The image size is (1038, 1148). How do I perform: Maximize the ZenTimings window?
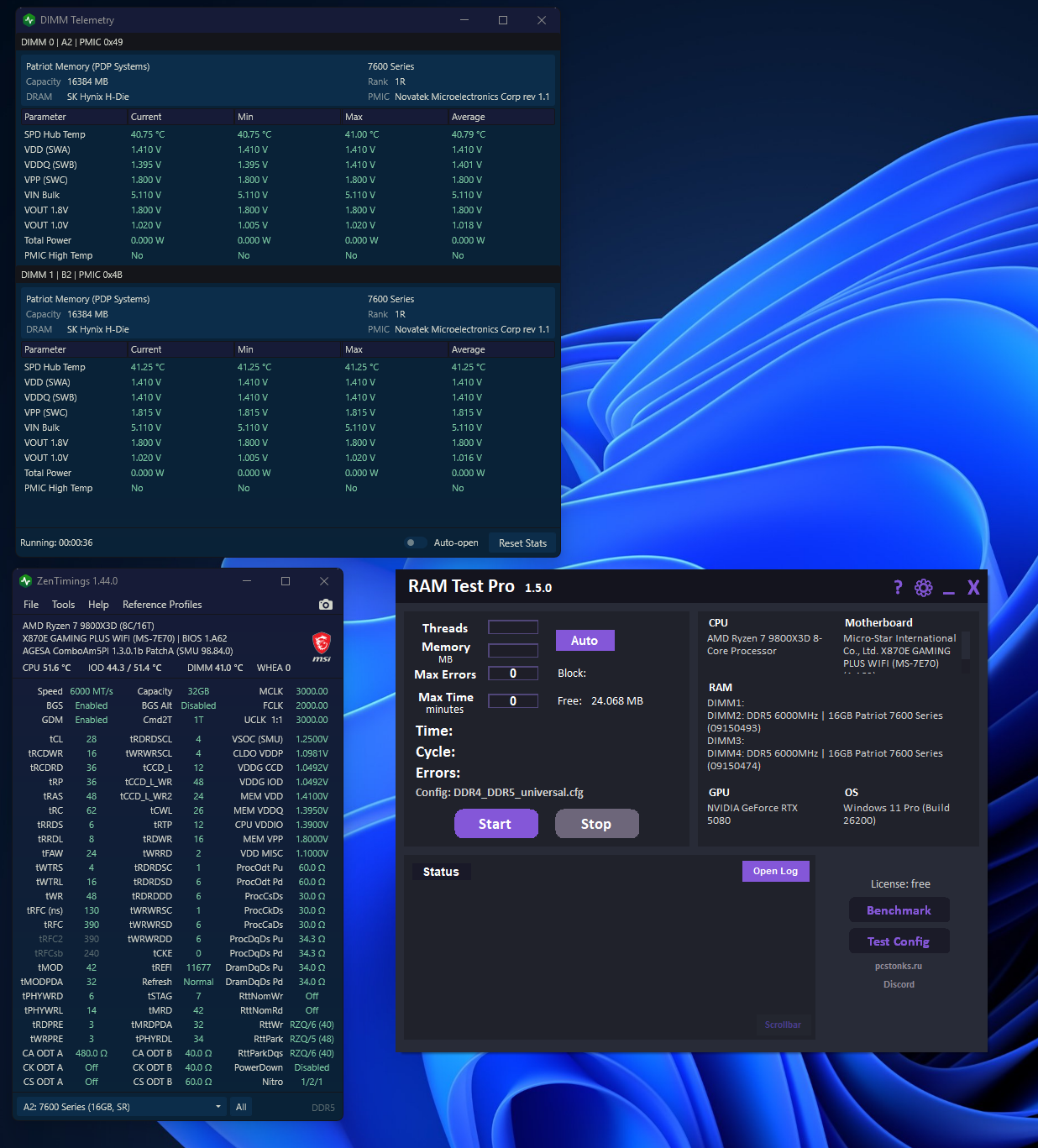click(286, 581)
